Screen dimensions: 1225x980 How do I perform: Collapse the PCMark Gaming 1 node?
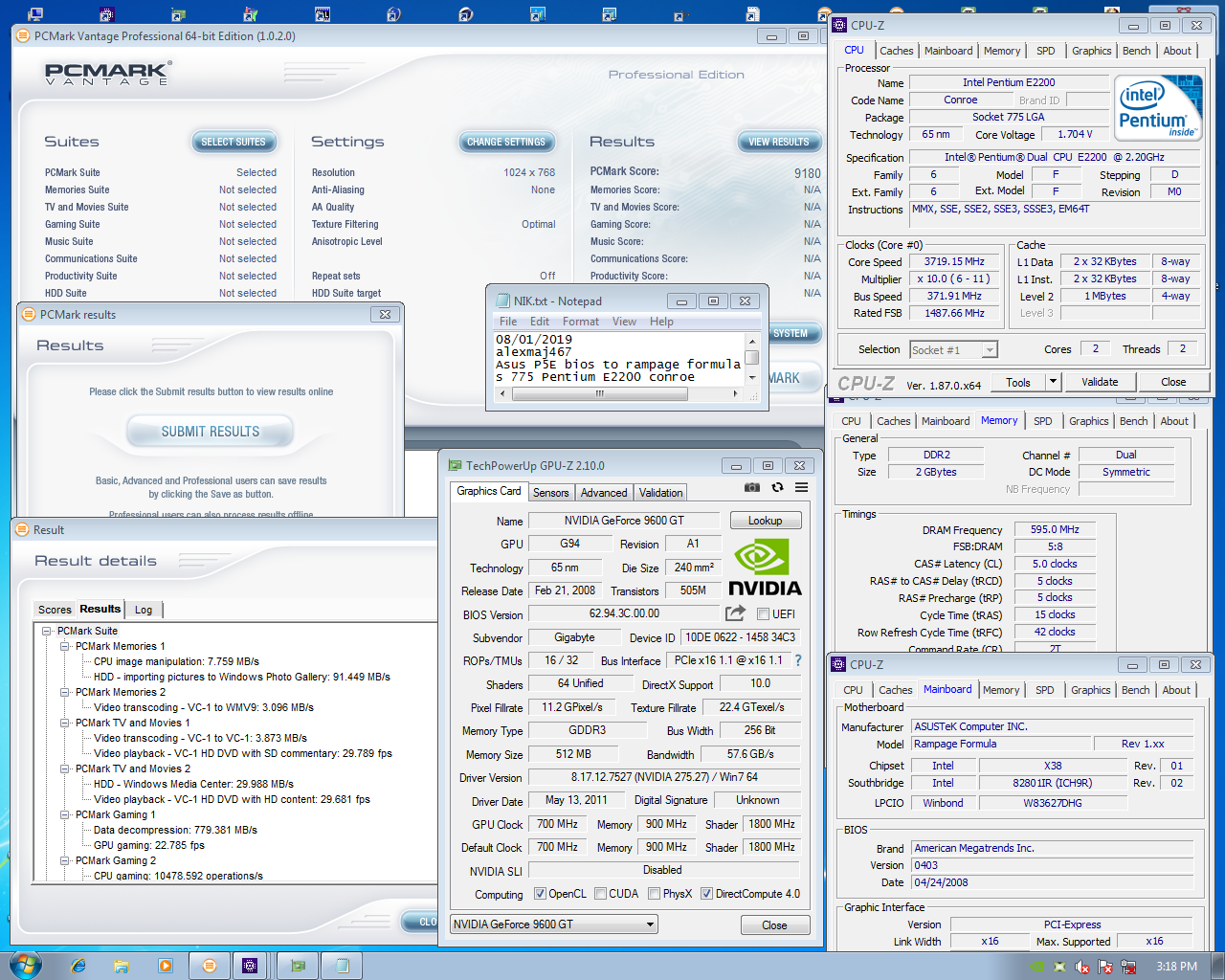65,814
